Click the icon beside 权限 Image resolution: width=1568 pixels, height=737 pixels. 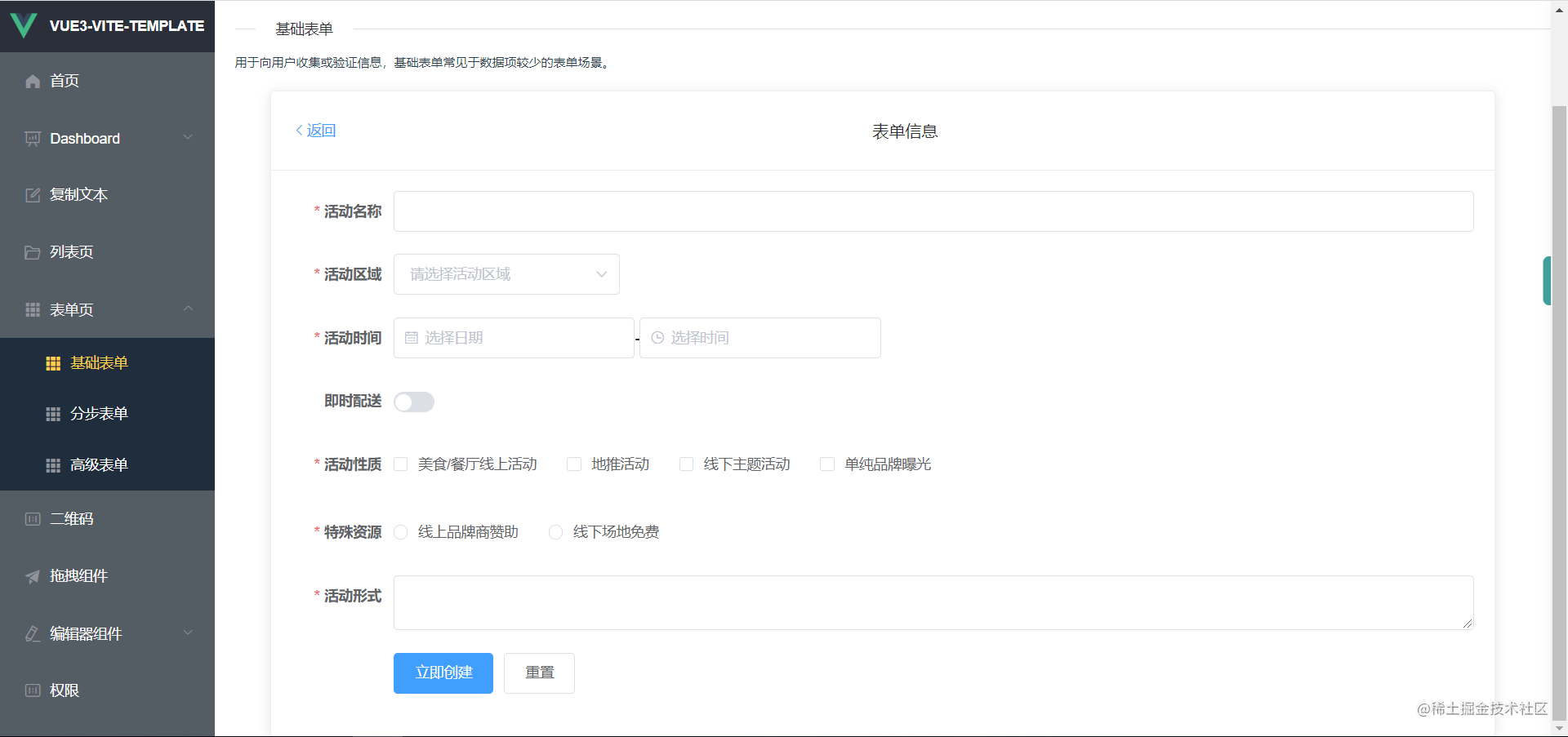(33, 690)
